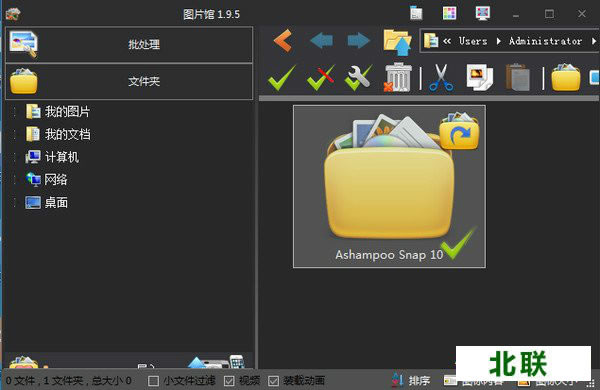Select 我的图片 in the folder tree

(x=67, y=112)
